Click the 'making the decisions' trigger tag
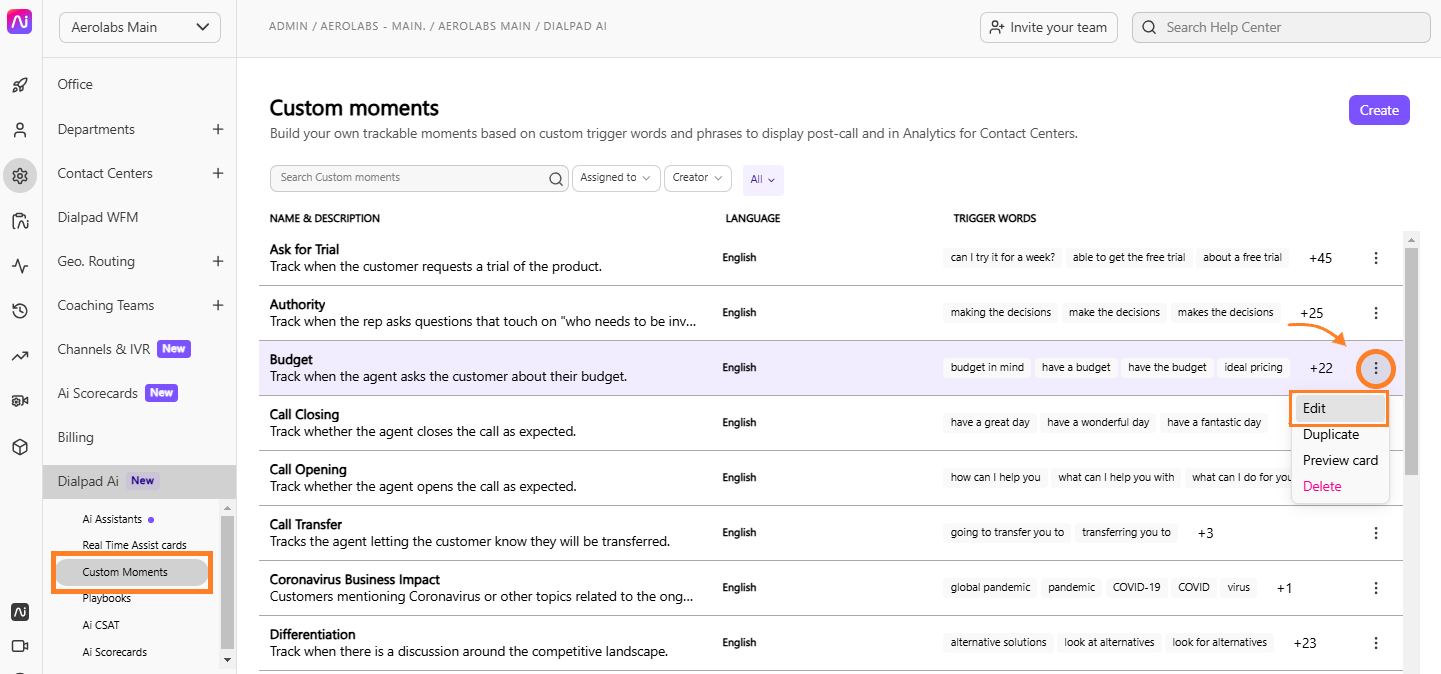The height and width of the screenshot is (674, 1441). click(1001, 312)
